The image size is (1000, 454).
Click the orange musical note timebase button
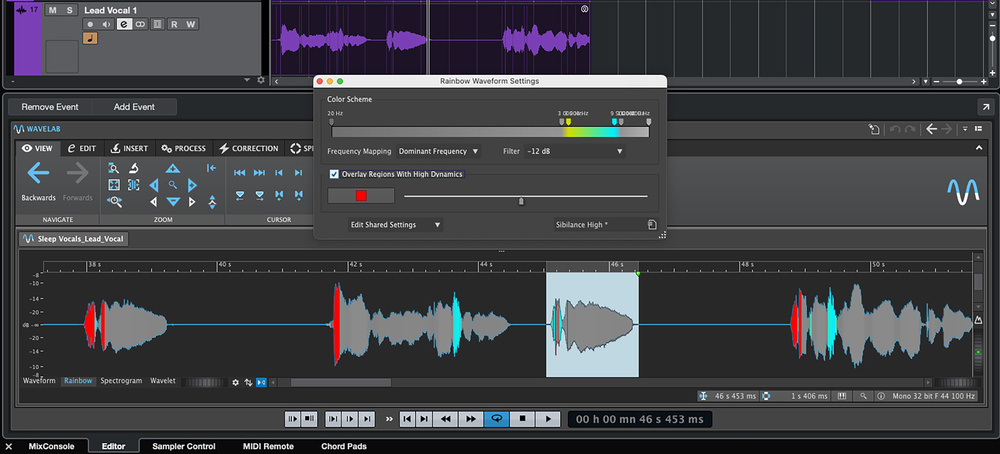click(x=90, y=39)
